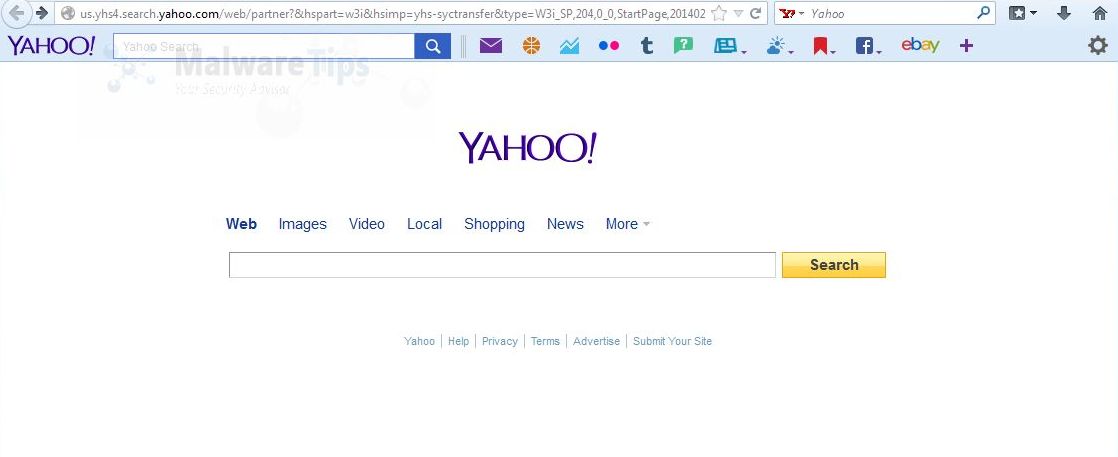Select the News search tab

(x=565, y=224)
